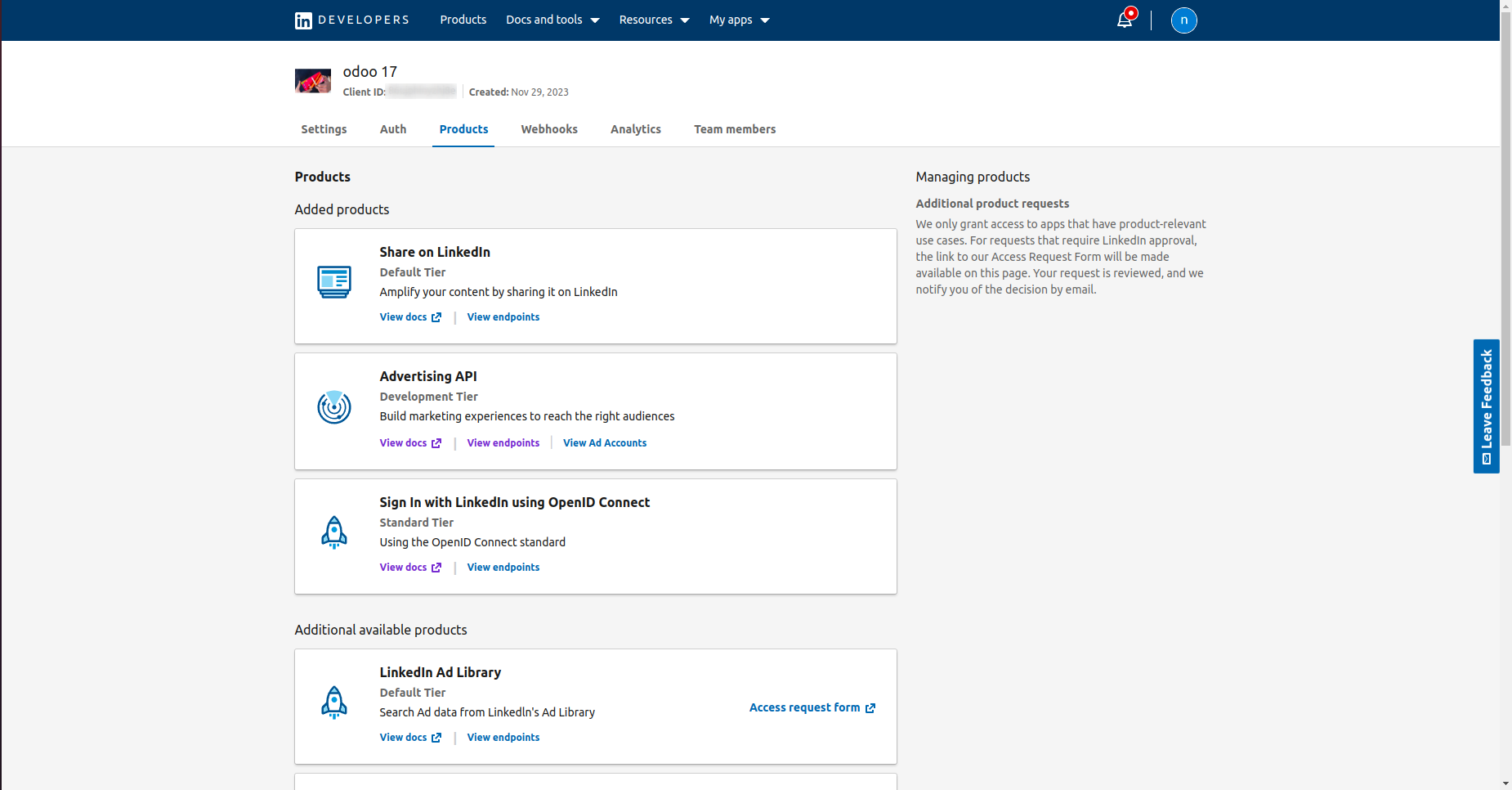Click the Sign In with LinkedIn rocket icon
Viewport: 1512px width, 790px height.
coord(334,532)
